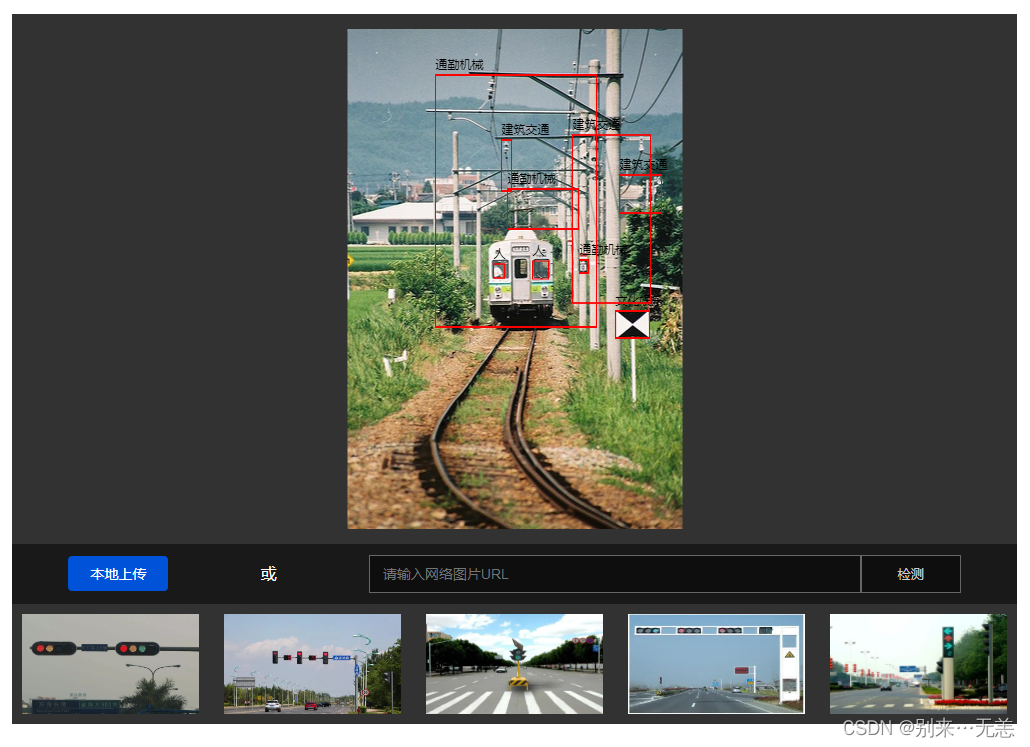
Task: Select the green arrow traffic light thumbnail
Action: pyautogui.click(x=918, y=664)
